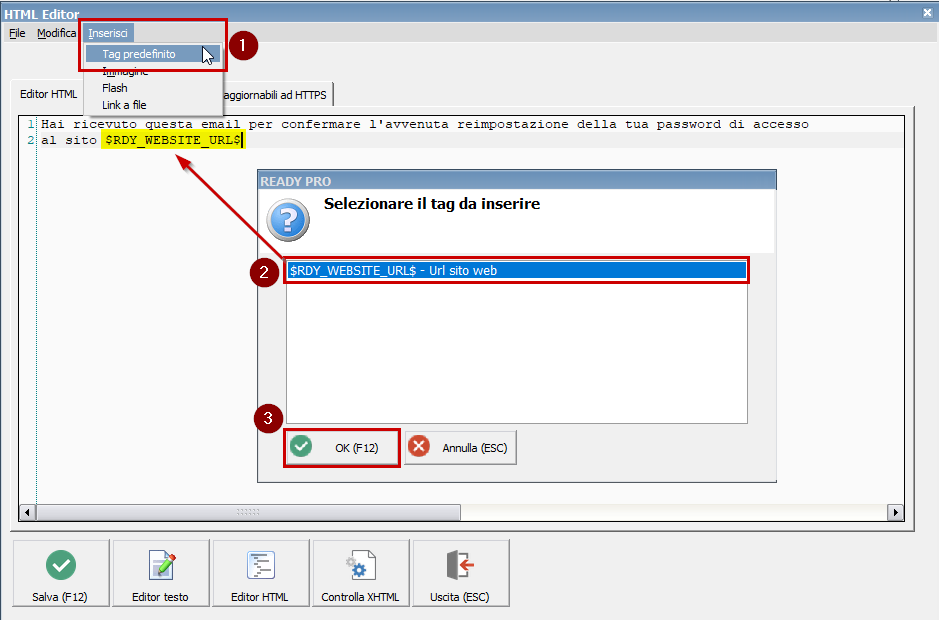Viewport: 939px width, 620px height.
Task: Select the $RDY_WEBSITE_URL$ tag list item
Action: [x=515, y=270]
